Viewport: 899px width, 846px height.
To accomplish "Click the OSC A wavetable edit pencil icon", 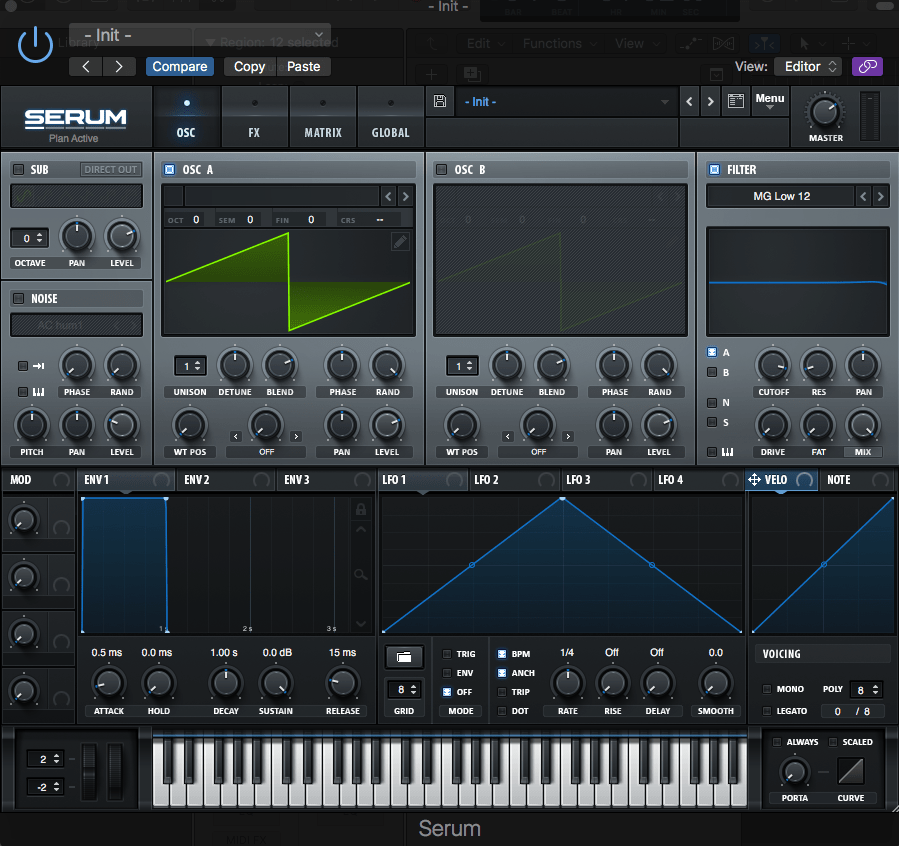I will [x=400, y=242].
